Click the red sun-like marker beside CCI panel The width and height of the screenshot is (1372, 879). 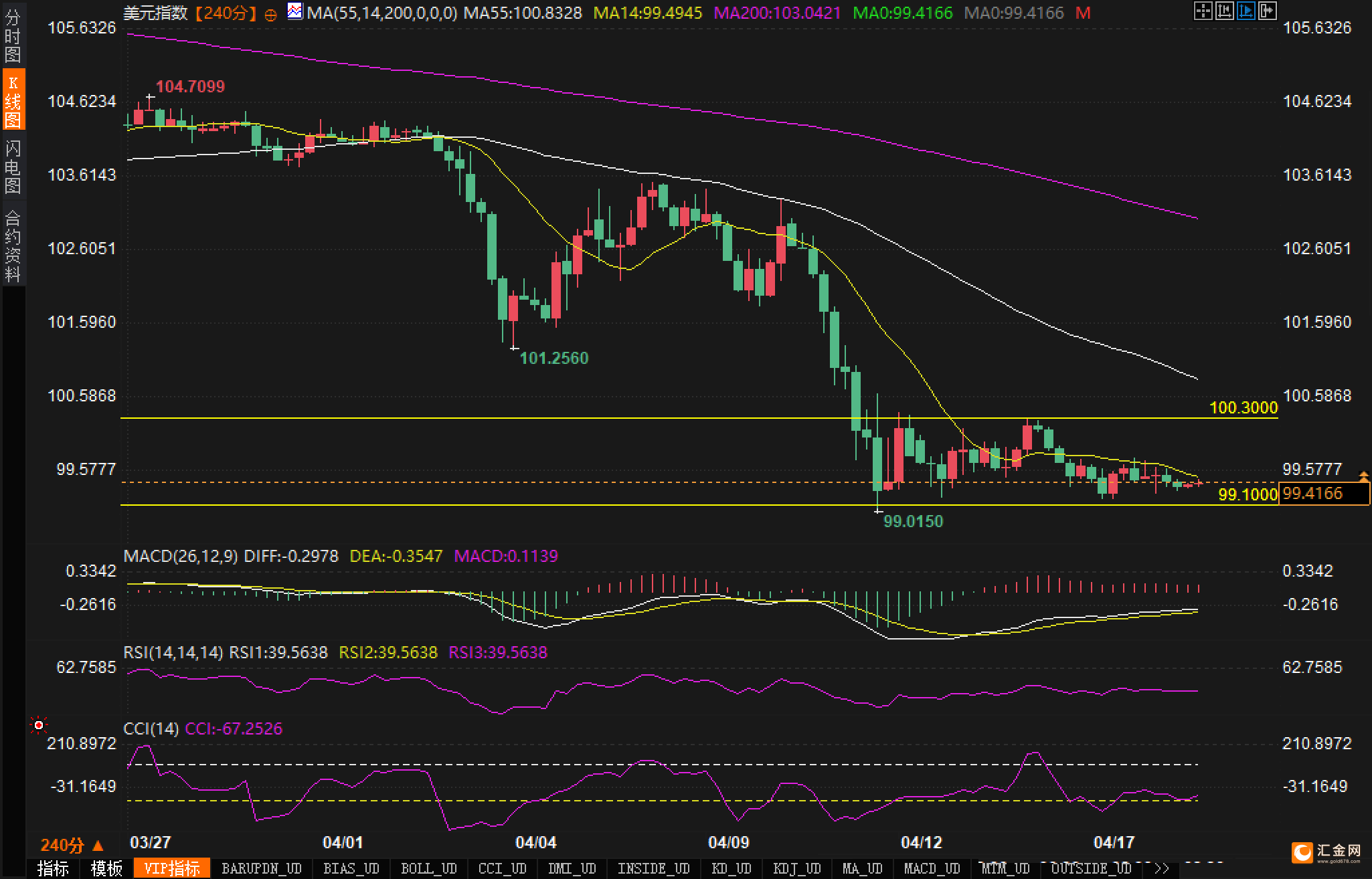click(39, 725)
